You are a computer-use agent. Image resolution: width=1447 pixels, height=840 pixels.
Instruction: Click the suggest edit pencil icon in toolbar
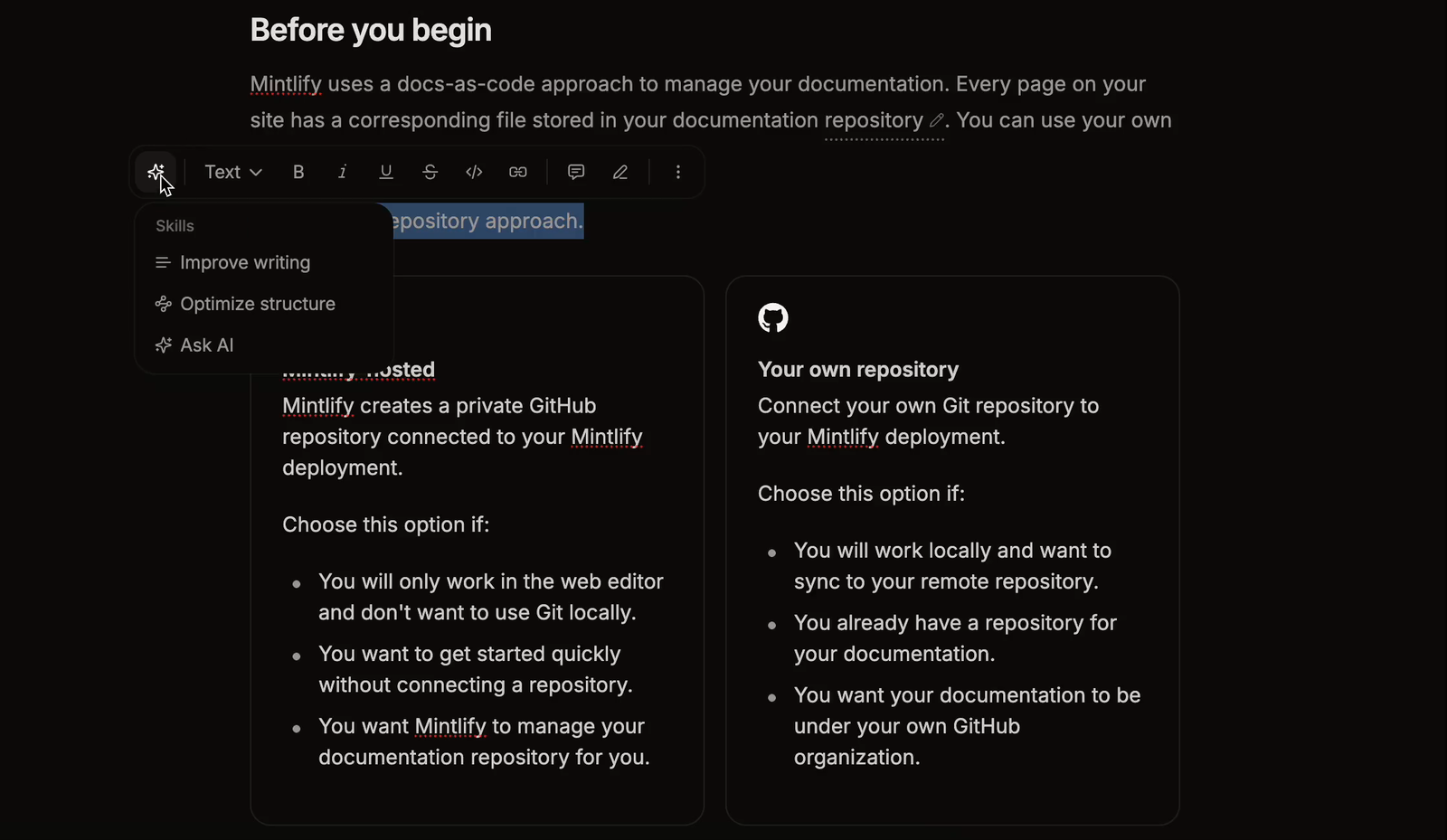click(x=620, y=172)
